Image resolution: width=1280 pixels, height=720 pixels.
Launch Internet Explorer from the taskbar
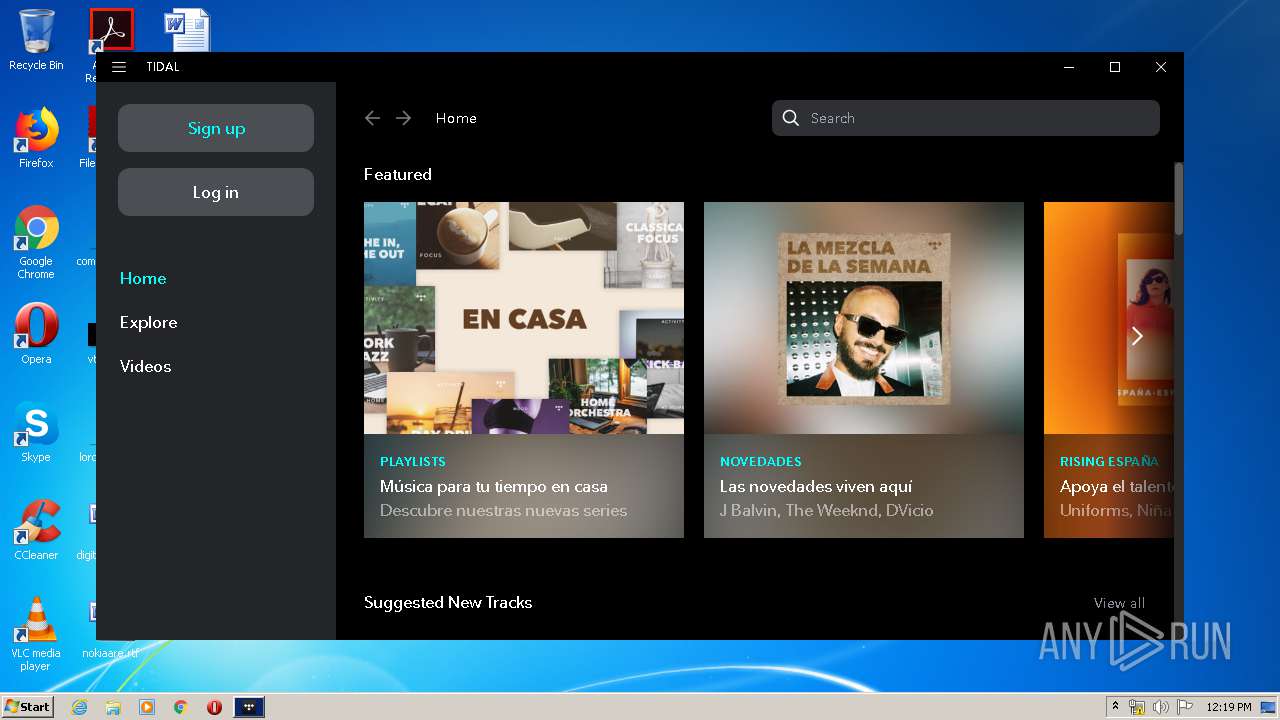tap(79, 707)
